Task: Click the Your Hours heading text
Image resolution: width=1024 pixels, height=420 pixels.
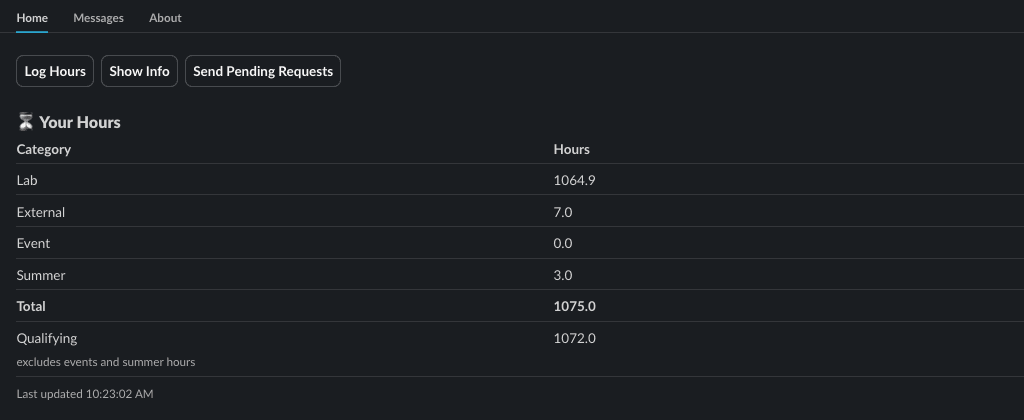Action: tap(80, 122)
